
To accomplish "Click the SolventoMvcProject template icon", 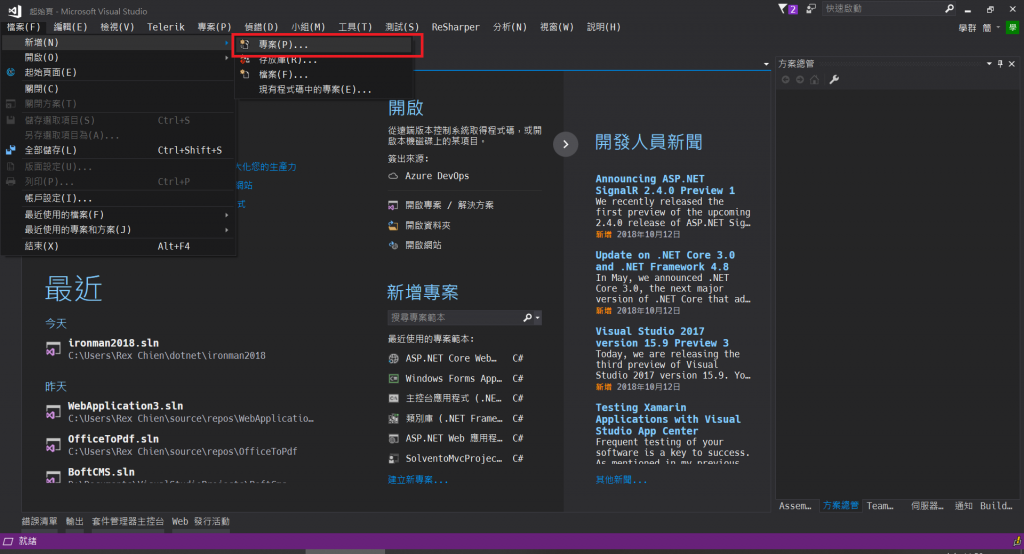I will 394,459.
